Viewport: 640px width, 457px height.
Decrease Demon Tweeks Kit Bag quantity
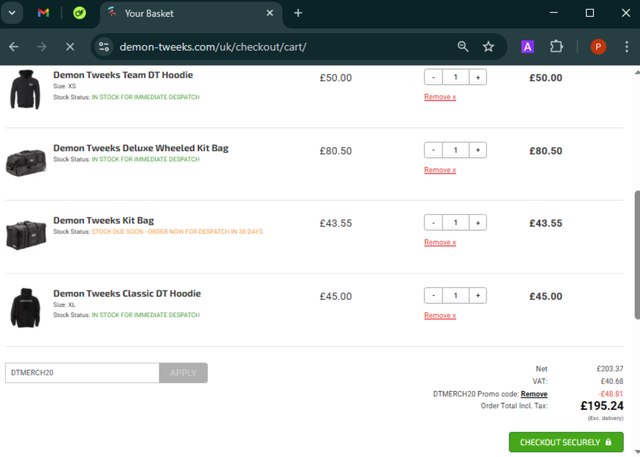(433, 222)
